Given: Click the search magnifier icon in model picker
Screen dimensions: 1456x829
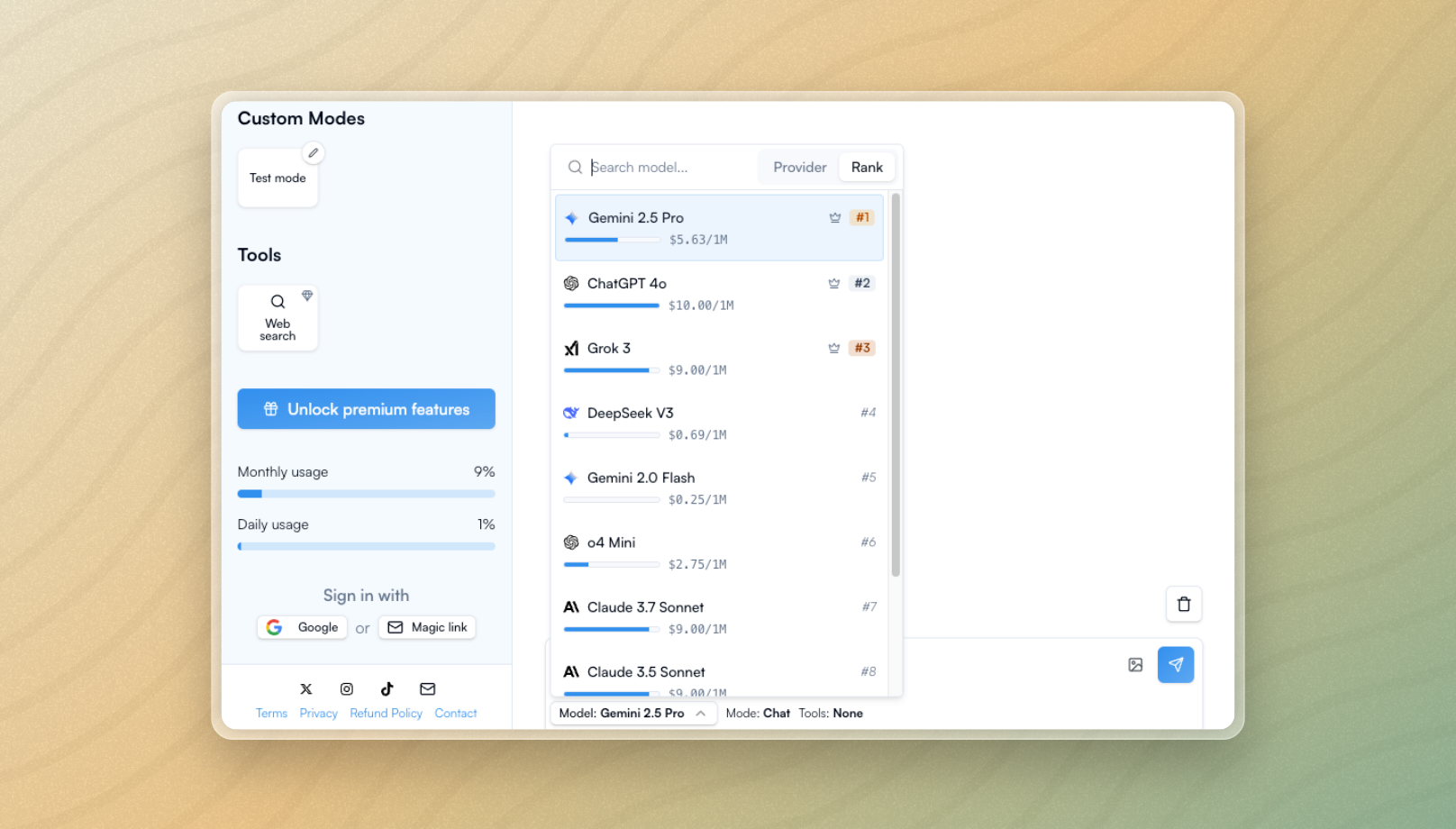Looking at the screenshot, I should 575,168.
